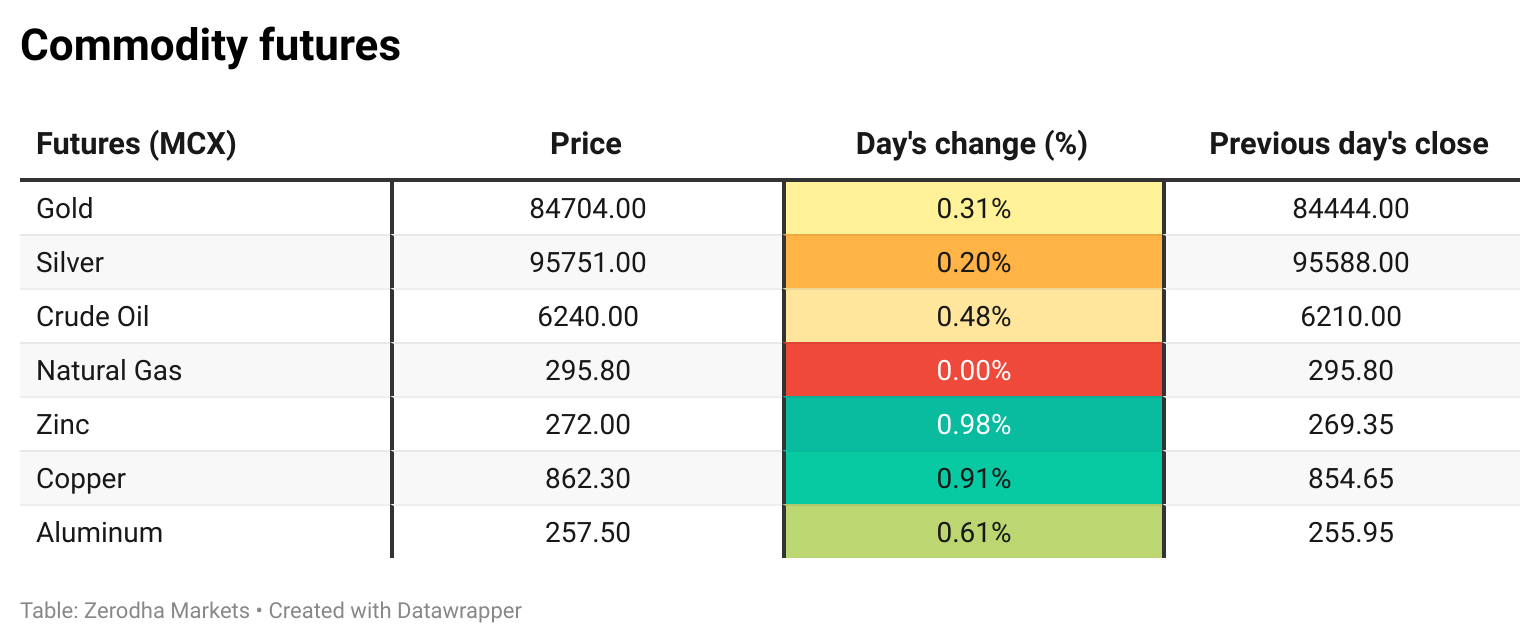Viewport: 1540px width, 644px height.
Task: Select the Silver price 95751.00
Action: [x=588, y=263]
